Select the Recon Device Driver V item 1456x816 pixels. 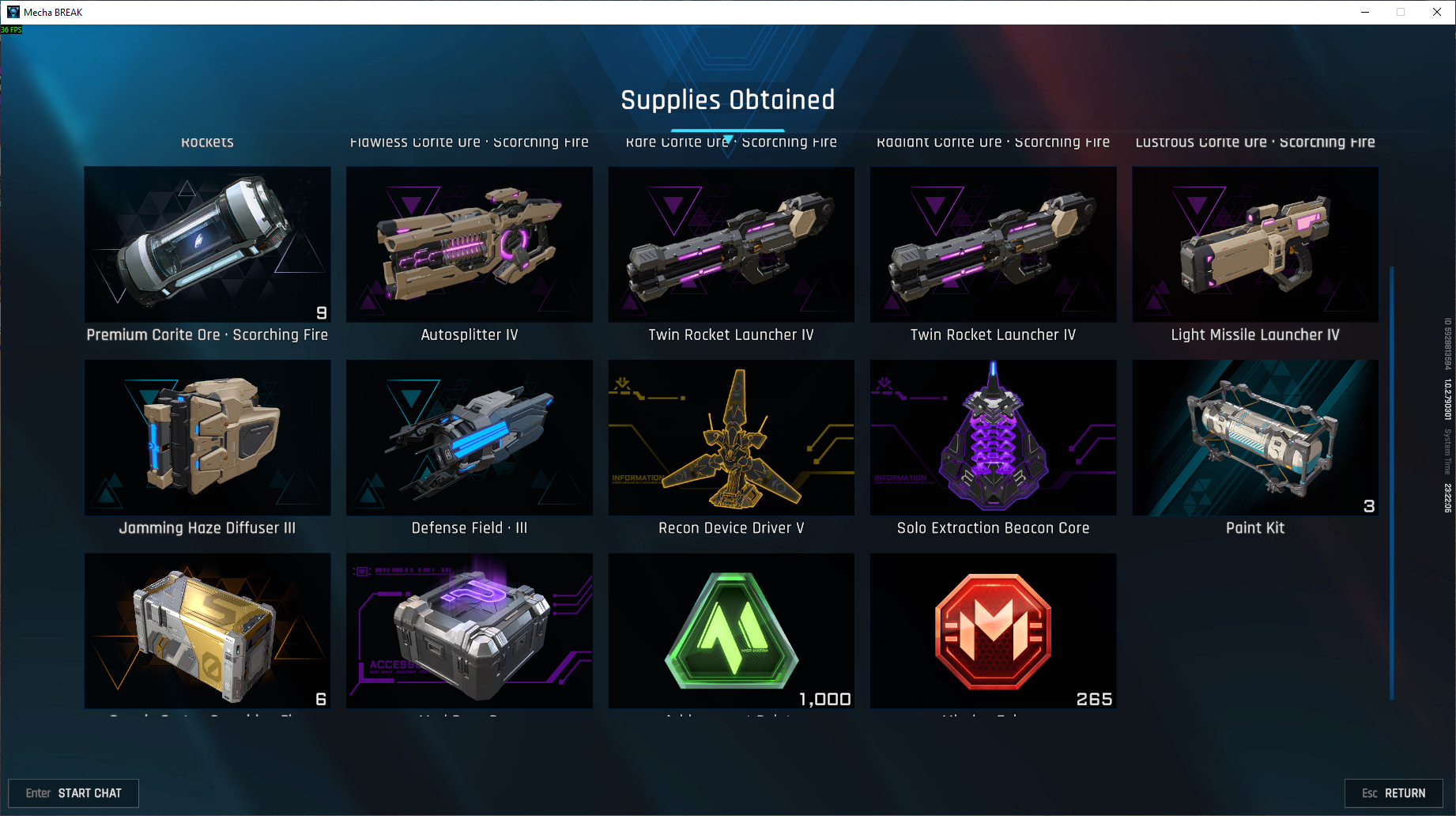[x=731, y=437]
